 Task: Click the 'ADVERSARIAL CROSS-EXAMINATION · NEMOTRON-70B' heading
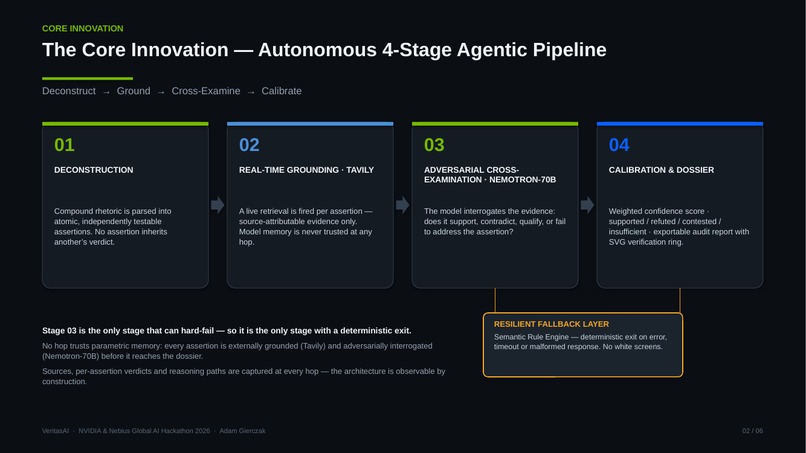pyautogui.click(x=490, y=175)
